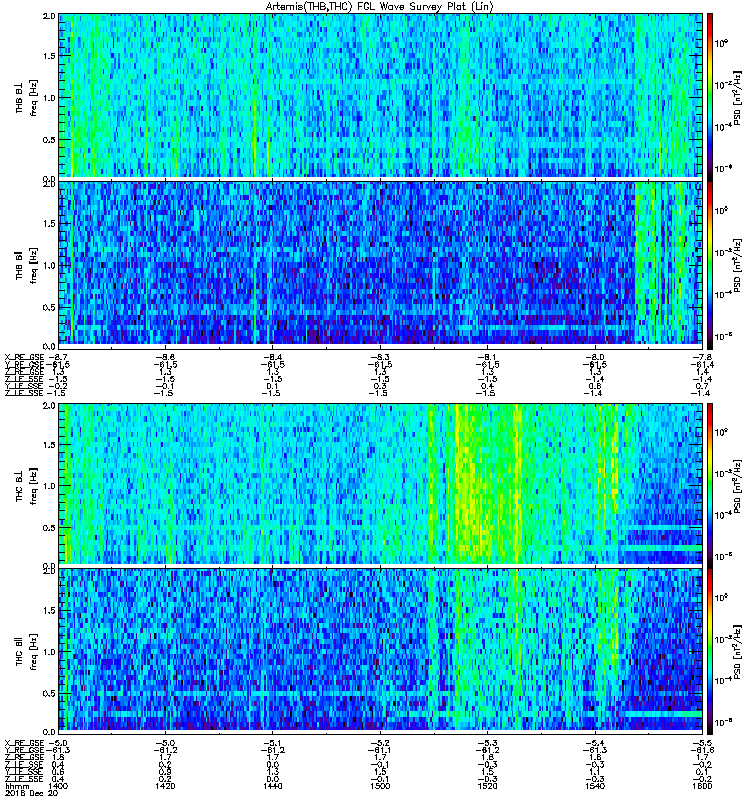Click the '1.5' frequency tick of THC B-perpendicular panel
This screenshot has width=750, height=800.
pyautogui.click(x=49, y=445)
